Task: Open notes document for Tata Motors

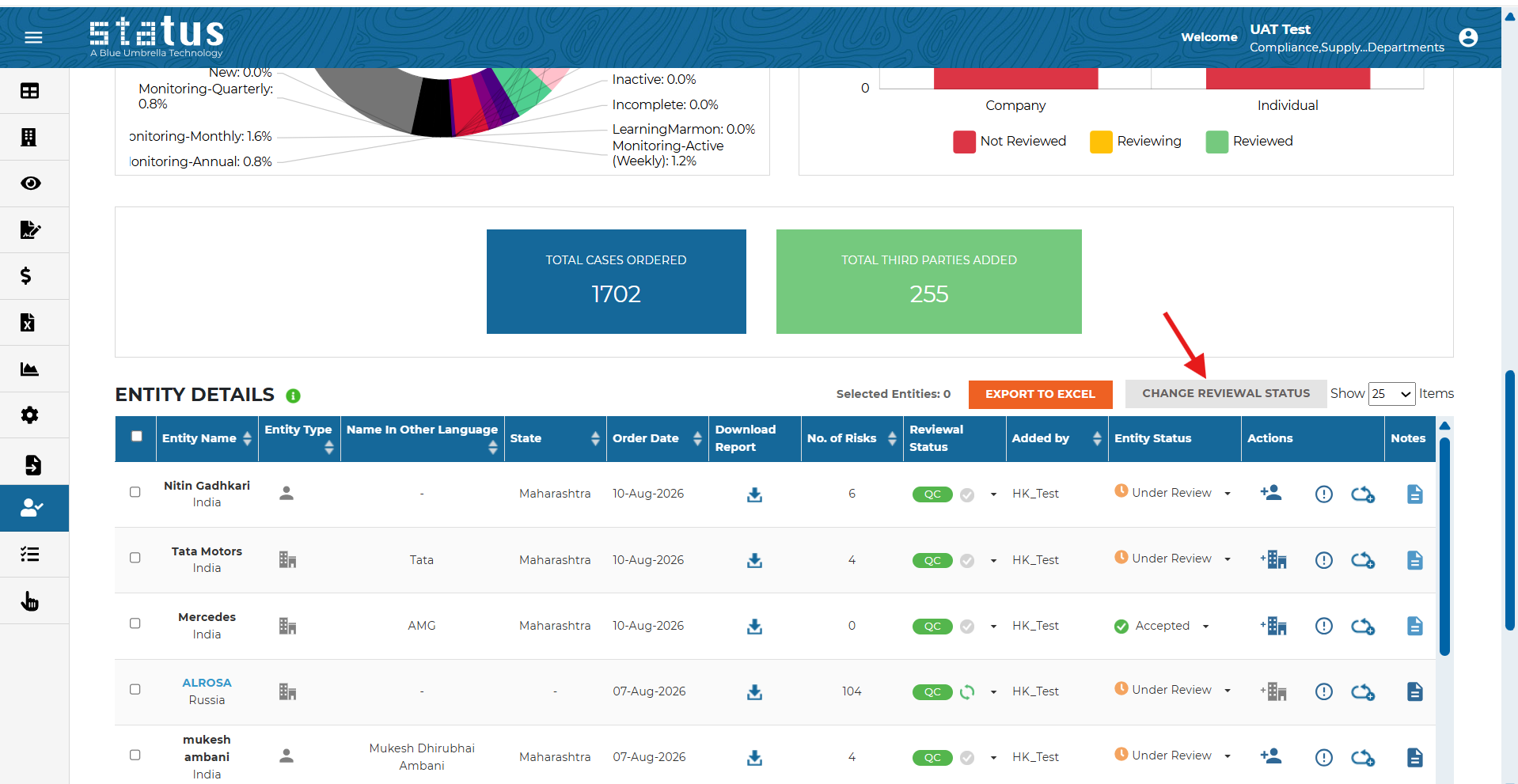Action: click(x=1415, y=560)
